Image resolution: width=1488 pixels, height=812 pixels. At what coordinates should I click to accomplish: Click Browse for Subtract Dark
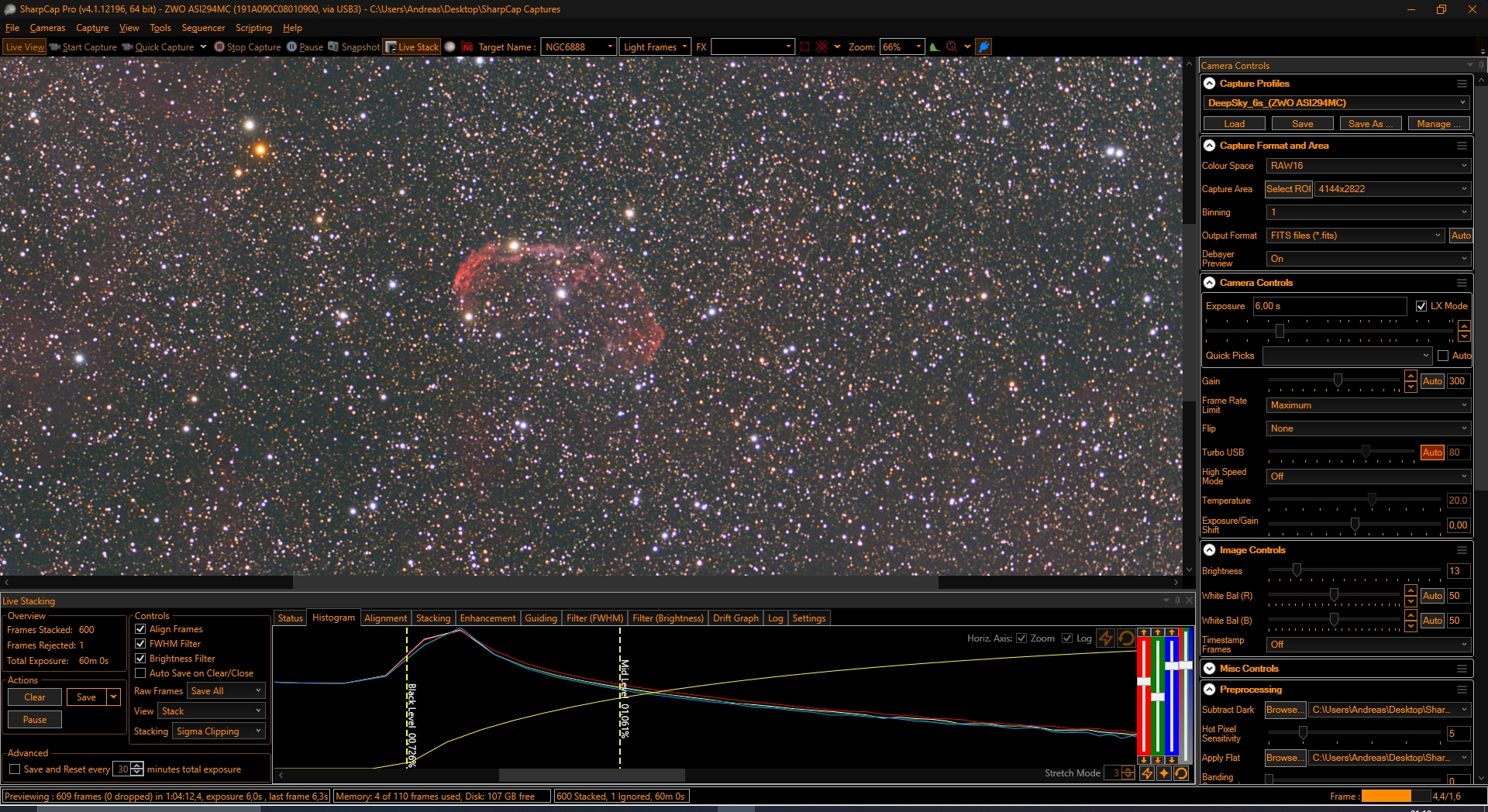[1285, 710]
